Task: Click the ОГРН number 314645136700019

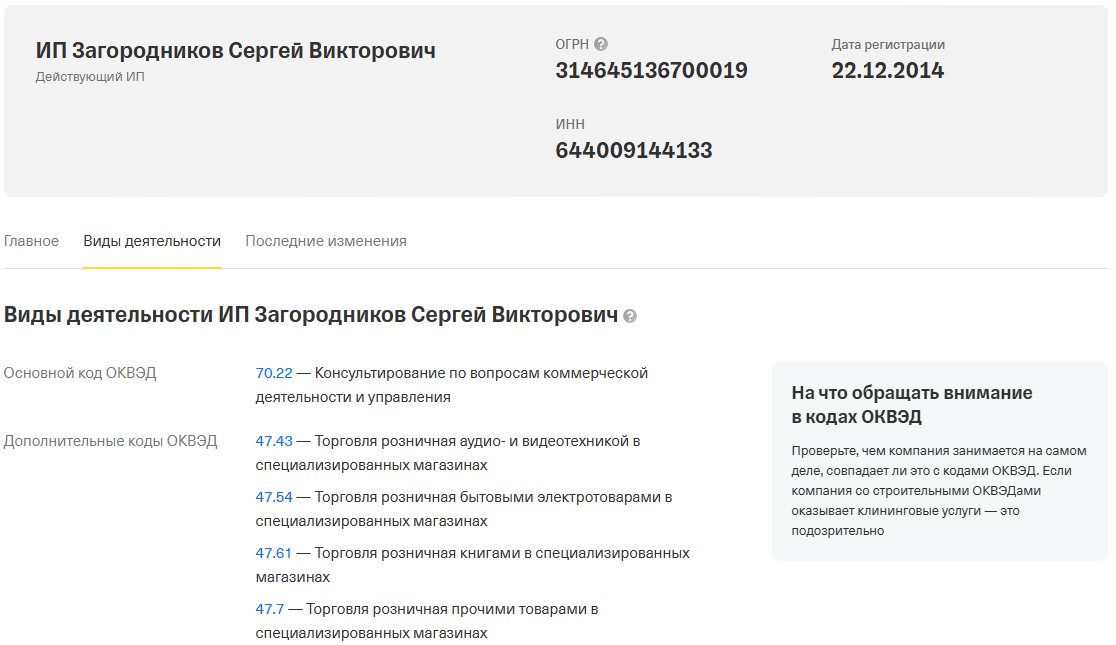Action: click(x=651, y=71)
